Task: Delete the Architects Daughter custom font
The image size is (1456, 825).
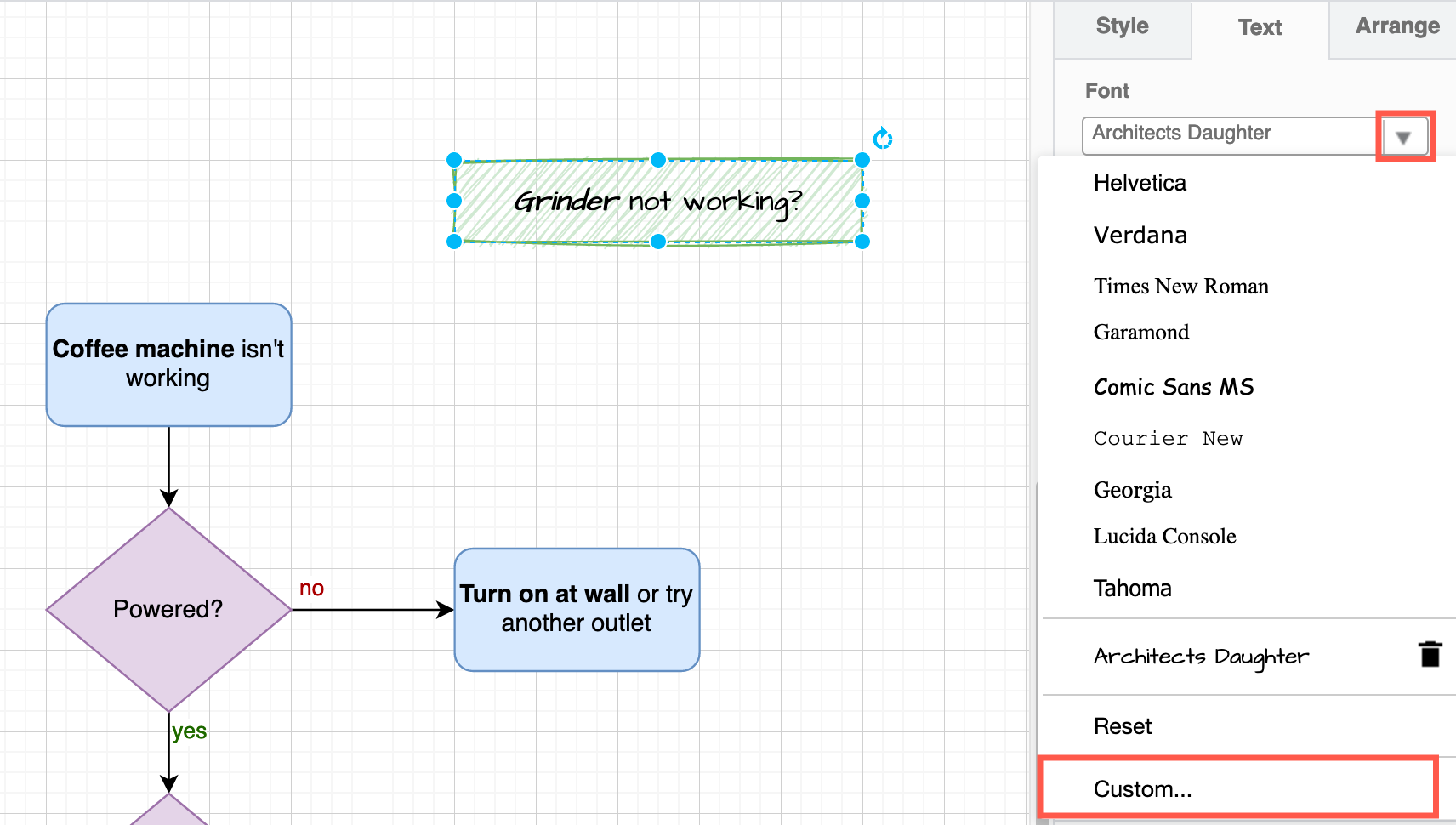Action: 1430,654
